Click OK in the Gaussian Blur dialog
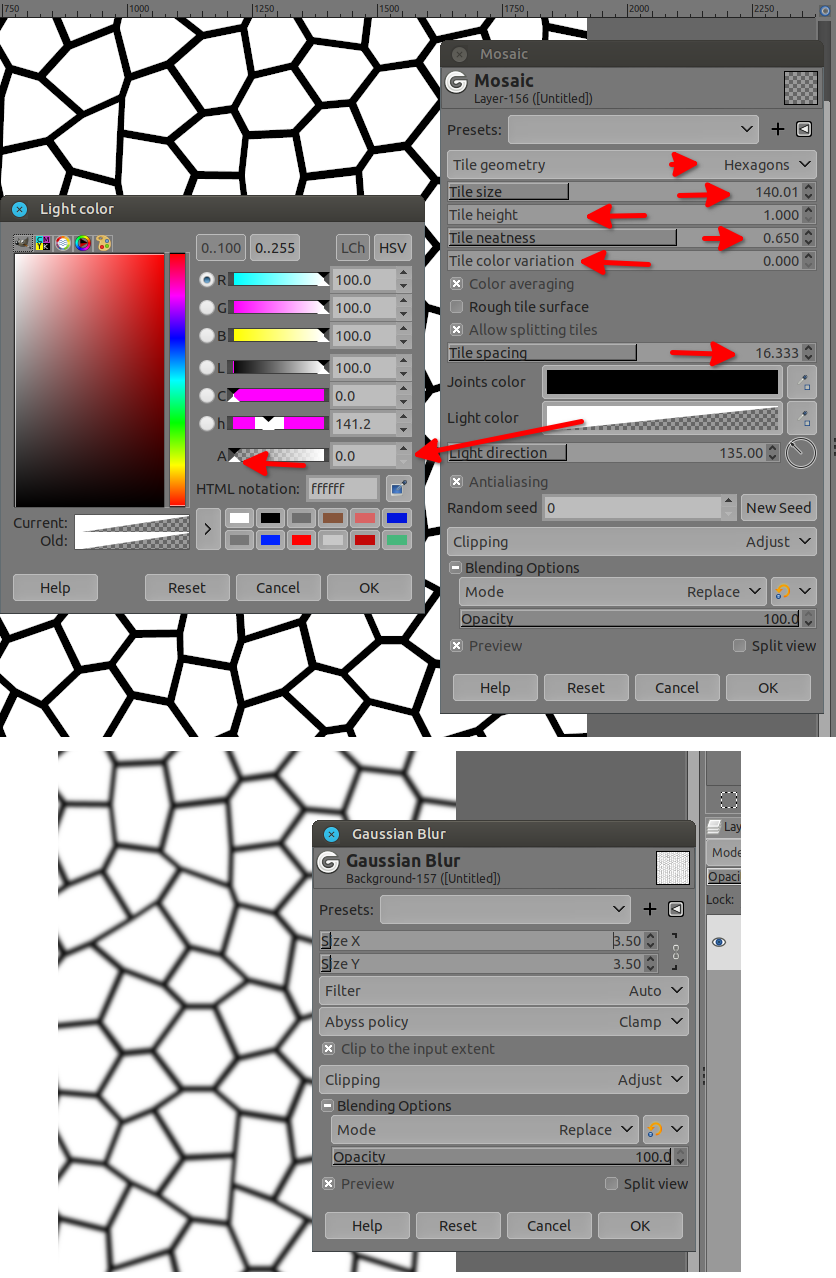Screen dimensions: 836x1278 tap(640, 1226)
